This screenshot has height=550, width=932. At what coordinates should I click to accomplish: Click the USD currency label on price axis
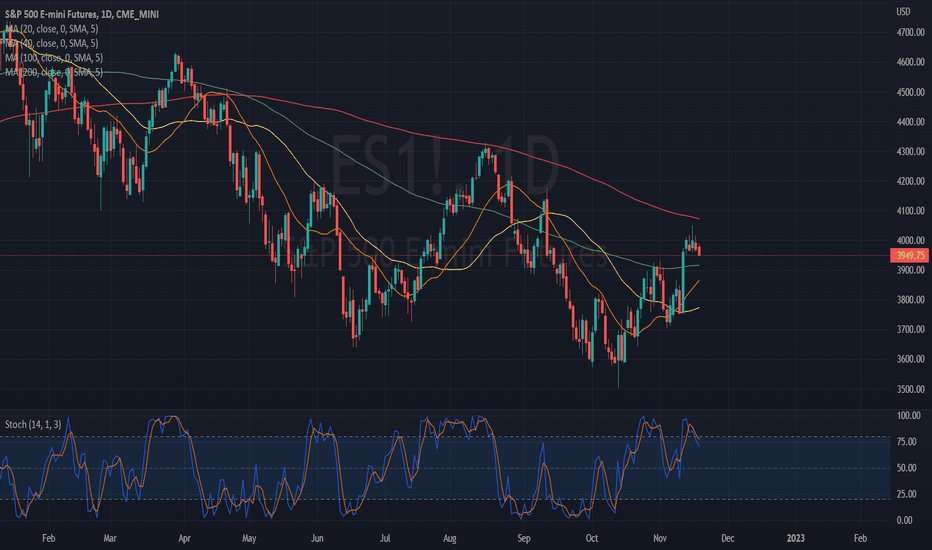903,11
